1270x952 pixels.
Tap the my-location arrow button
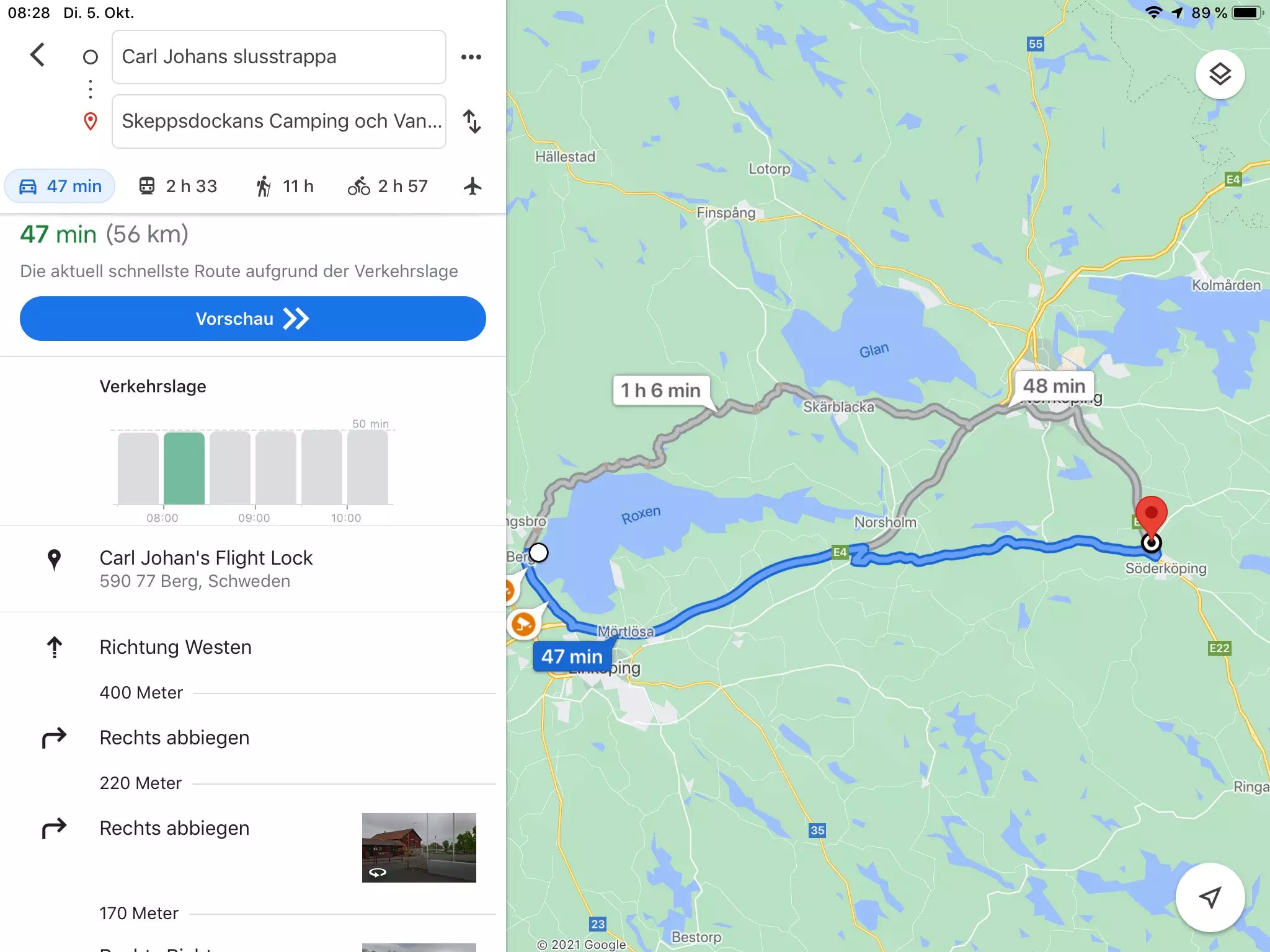(x=1210, y=897)
